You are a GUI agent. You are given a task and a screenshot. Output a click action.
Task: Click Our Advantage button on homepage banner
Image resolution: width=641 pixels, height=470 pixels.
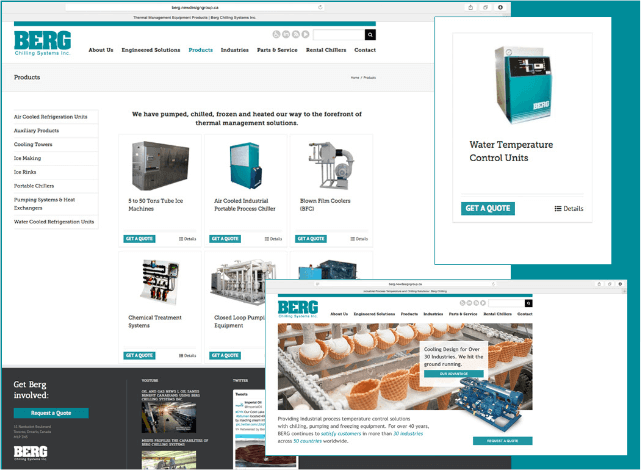pos(454,374)
